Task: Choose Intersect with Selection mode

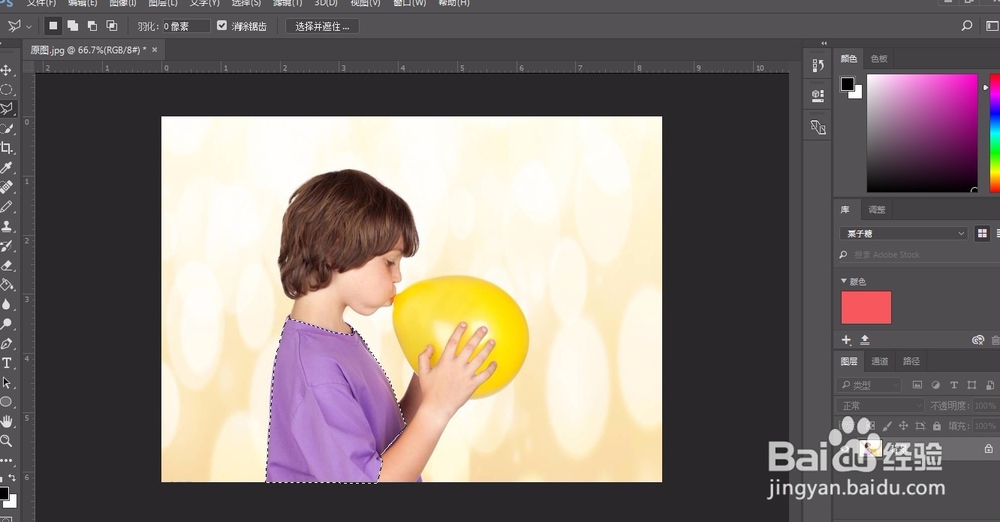Action: click(x=112, y=26)
